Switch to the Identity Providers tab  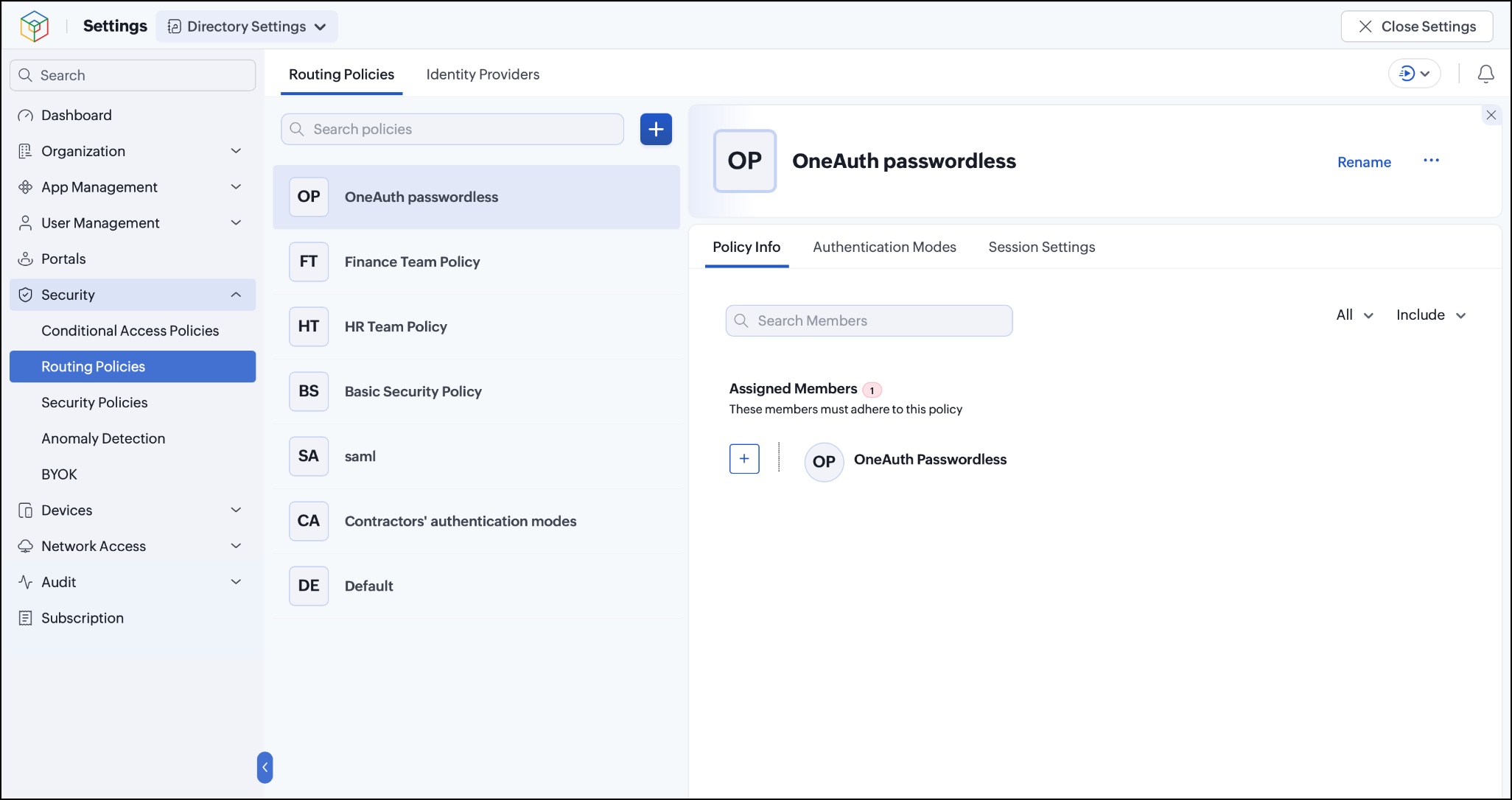coord(483,74)
